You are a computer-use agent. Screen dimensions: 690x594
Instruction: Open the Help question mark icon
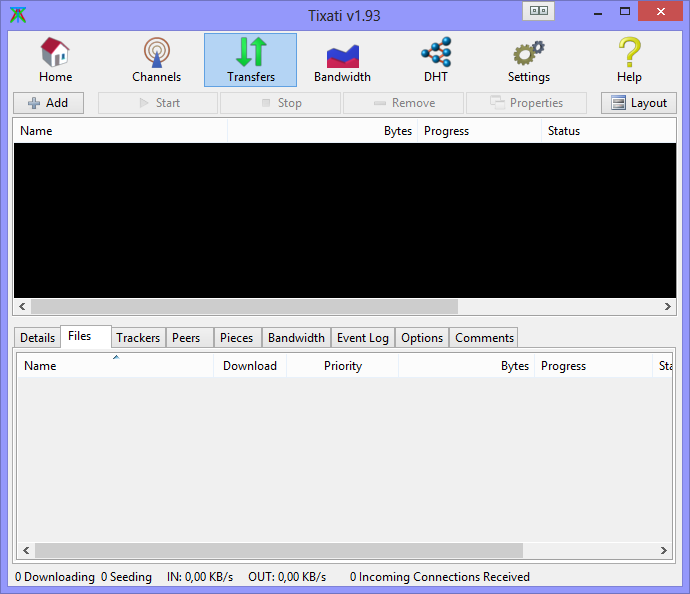pyautogui.click(x=629, y=52)
